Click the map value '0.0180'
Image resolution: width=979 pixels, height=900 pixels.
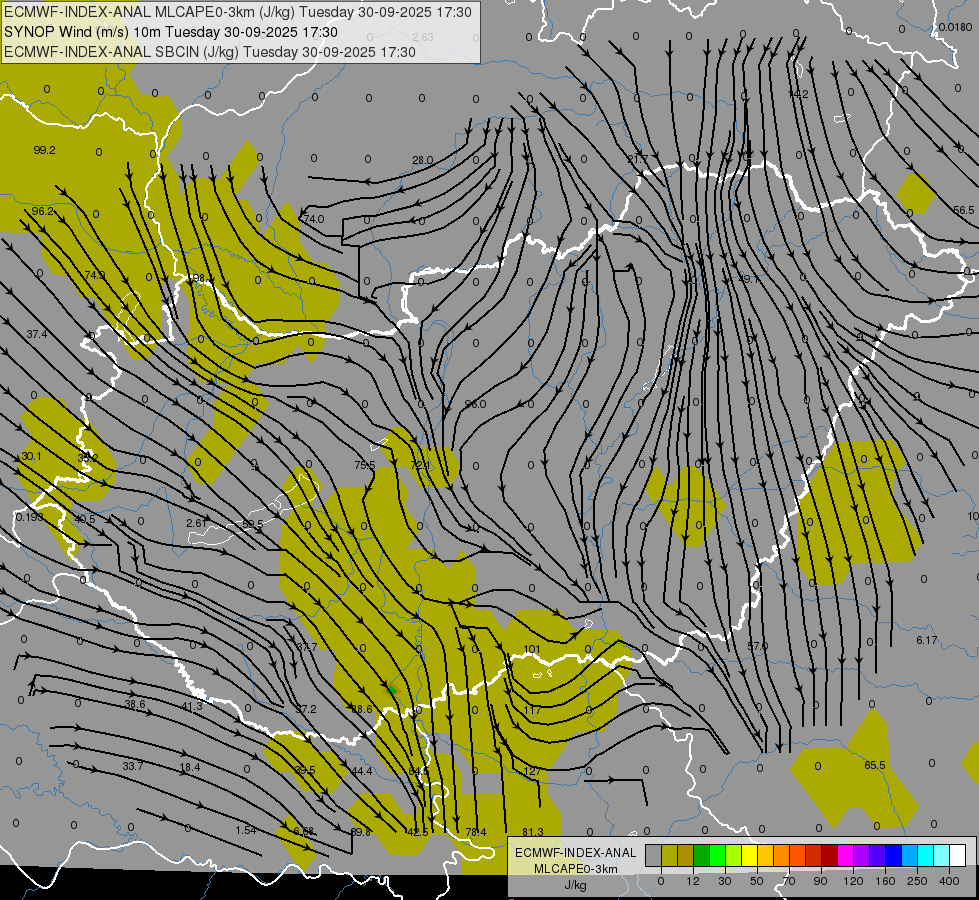[955, 27]
